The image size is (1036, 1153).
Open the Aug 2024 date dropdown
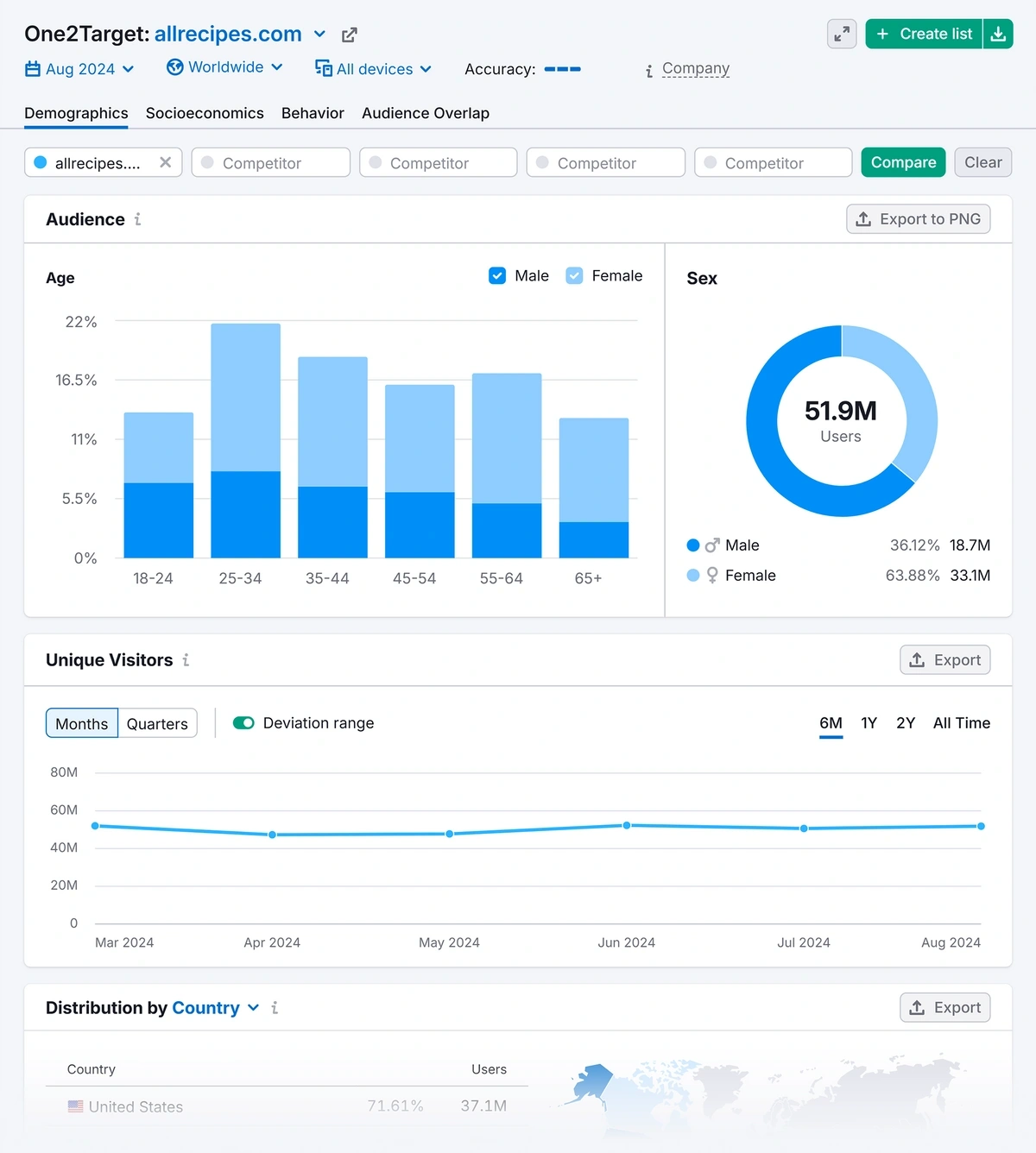click(80, 69)
